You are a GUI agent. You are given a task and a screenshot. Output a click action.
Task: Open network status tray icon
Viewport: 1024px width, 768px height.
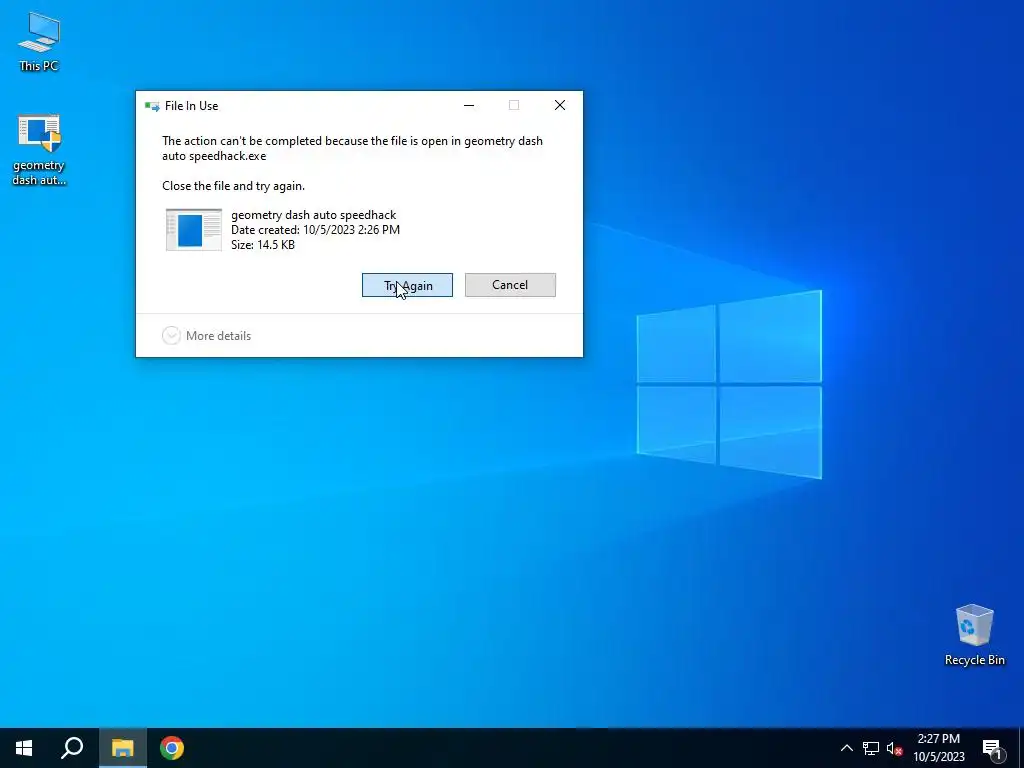point(871,748)
